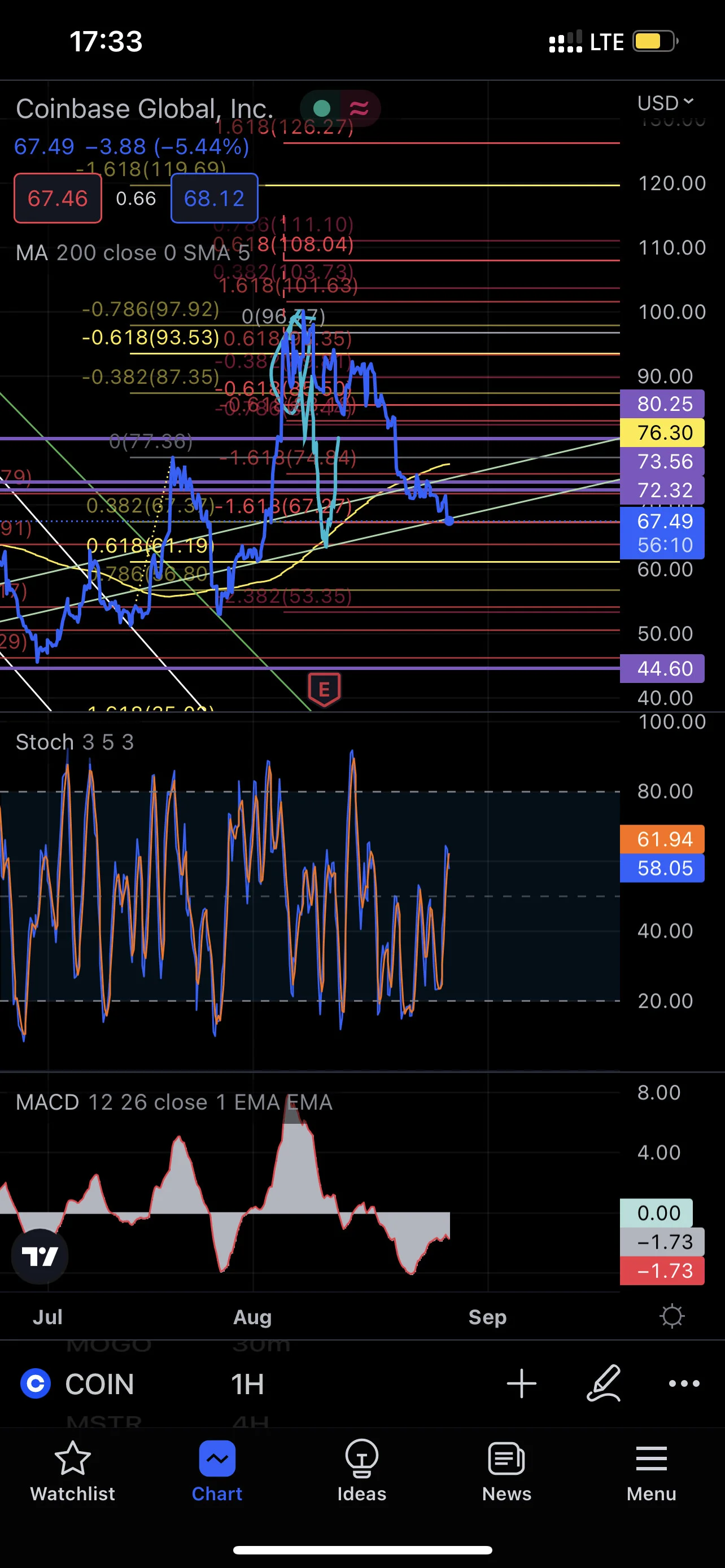The width and height of the screenshot is (725, 1568).
Task: Tap the 73.56 purple price label
Action: tap(662, 461)
